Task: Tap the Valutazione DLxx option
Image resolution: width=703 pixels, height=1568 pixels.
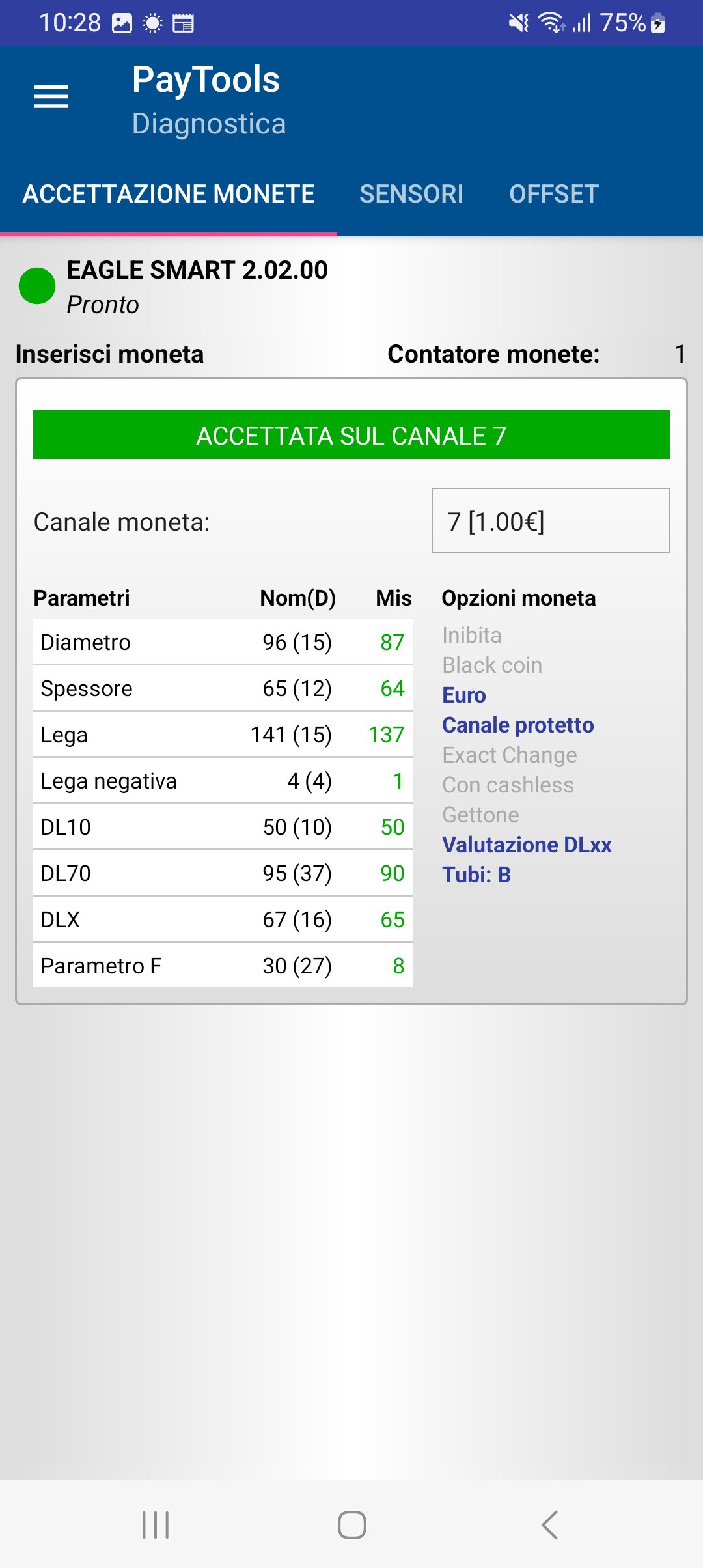Action: coord(527,845)
